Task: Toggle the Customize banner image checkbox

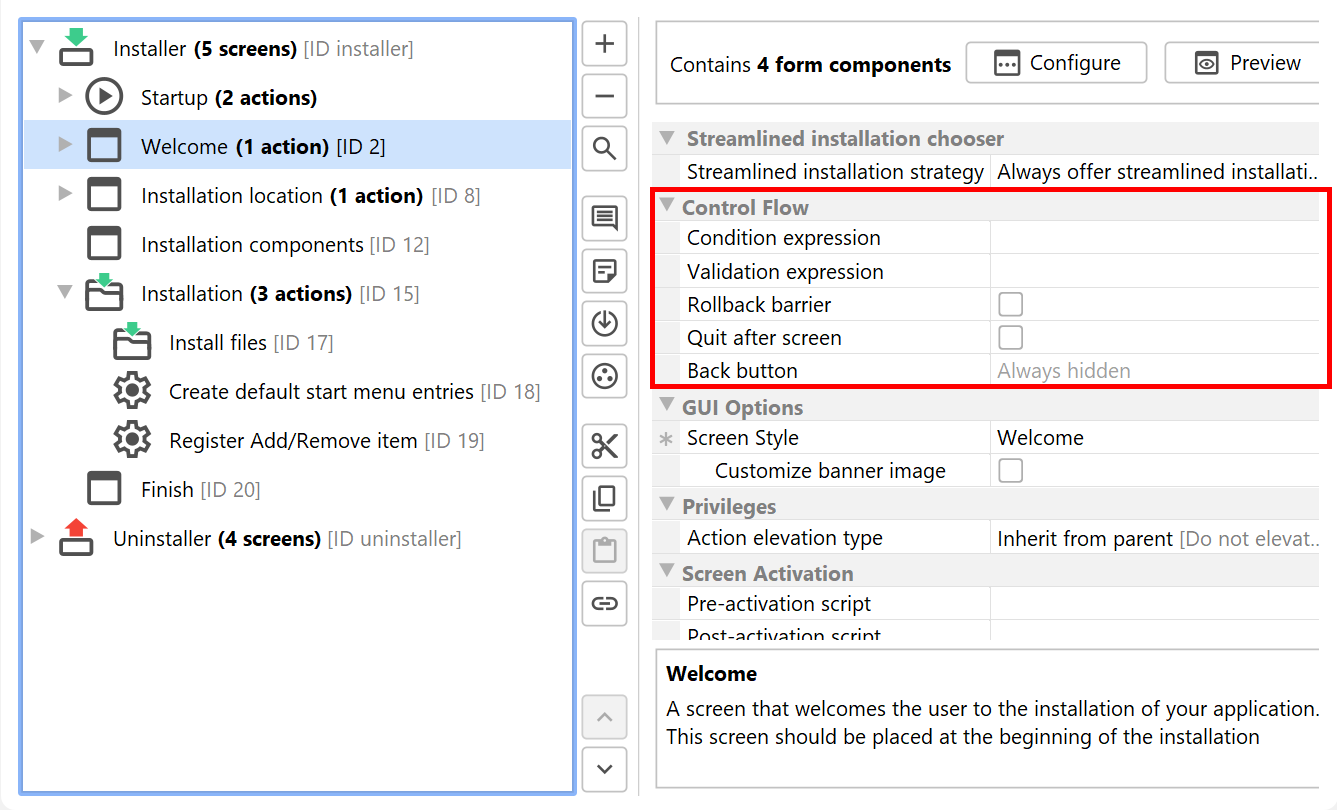Action: pos(1010,471)
